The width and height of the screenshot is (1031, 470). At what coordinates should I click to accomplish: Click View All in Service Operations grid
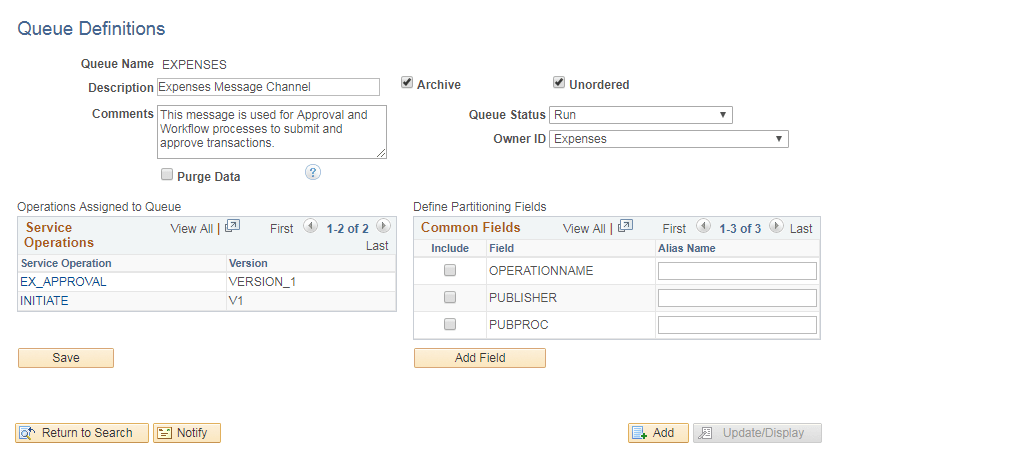coord(191,229)
